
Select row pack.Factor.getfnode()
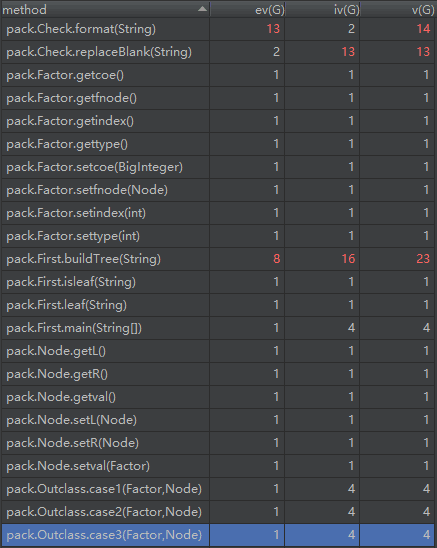[x=218, y=98]
